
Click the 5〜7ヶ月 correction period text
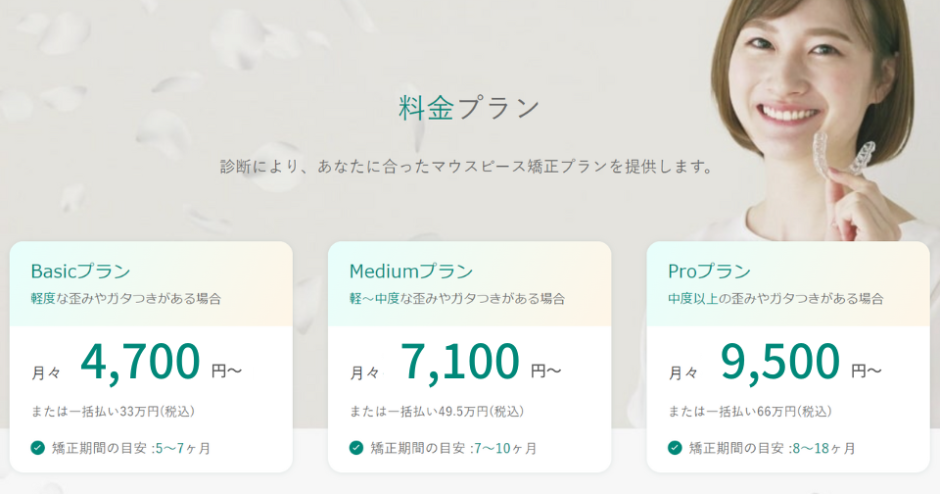pyautogui.click(x=183, y=448)
